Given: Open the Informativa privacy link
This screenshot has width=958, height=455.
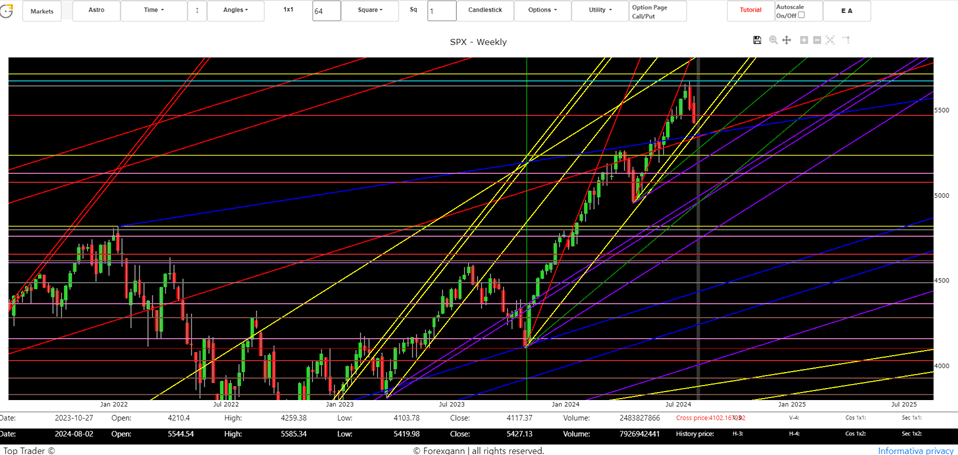Looking at the screenshot, I should click(915, 450).
